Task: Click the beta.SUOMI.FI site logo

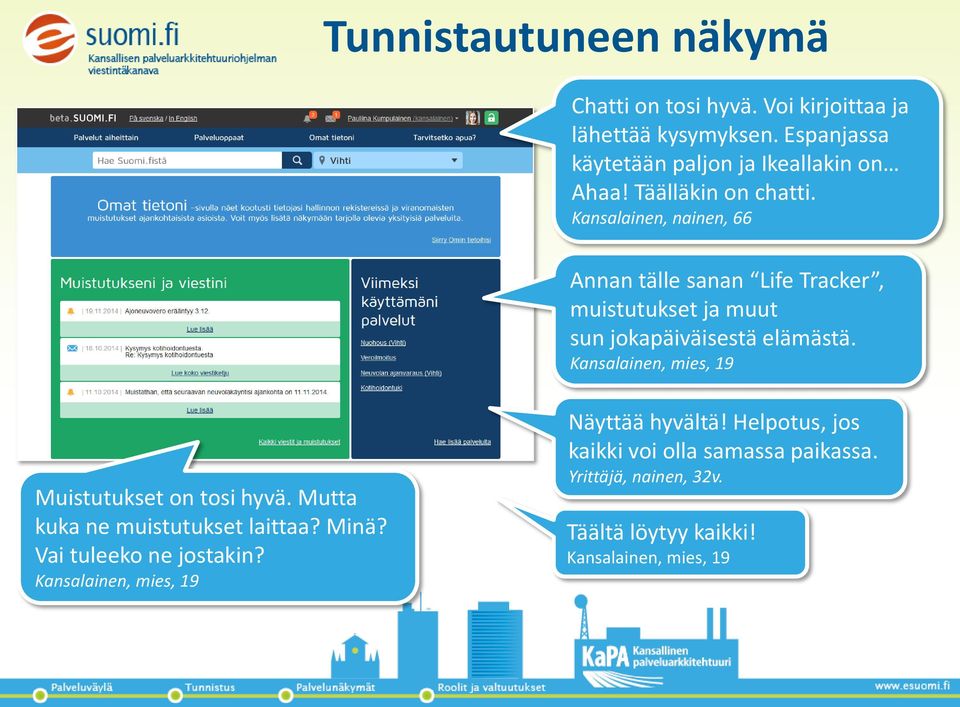Action: click(83, 118)
